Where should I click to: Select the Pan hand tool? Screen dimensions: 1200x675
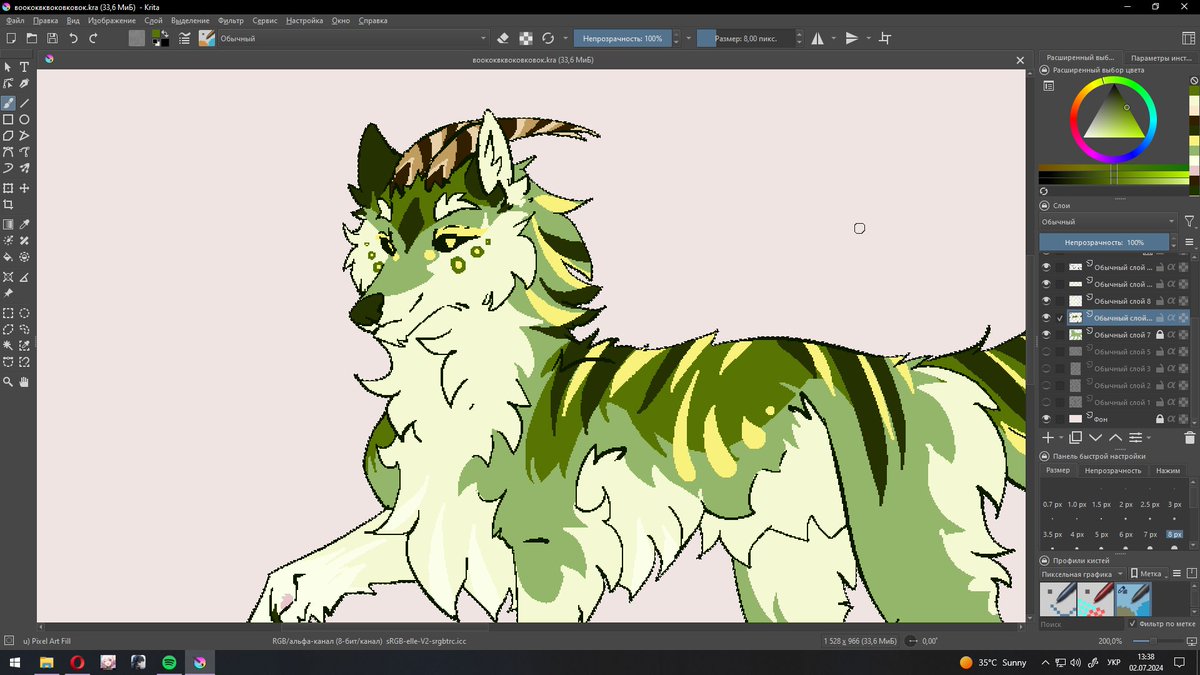(x=25, y=382)
